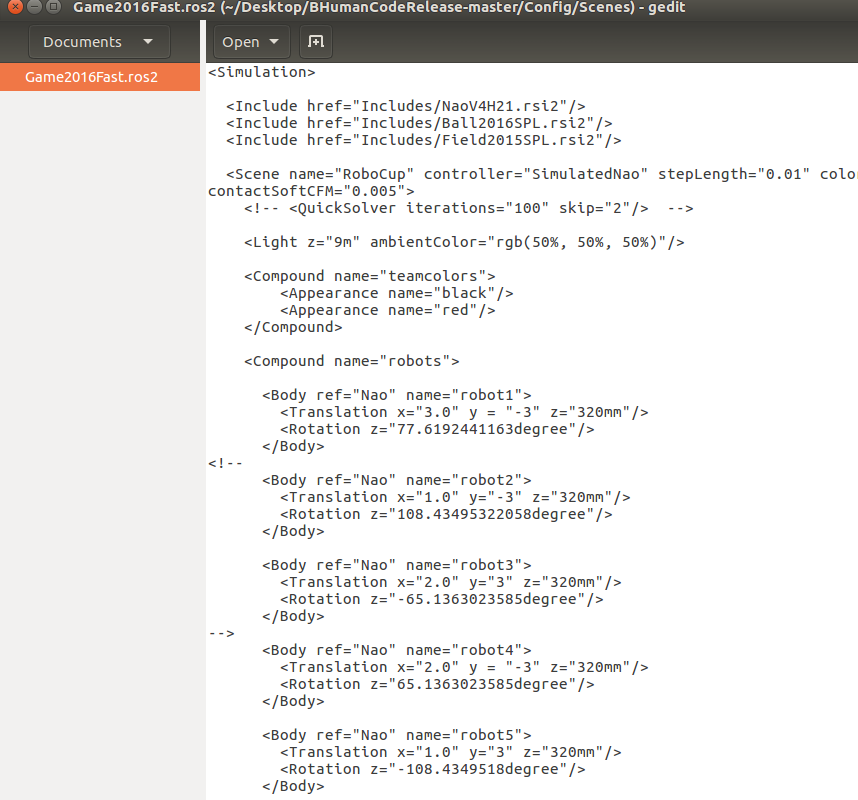Maximize the gedit window
858x800 pixels.
(54, 7)
